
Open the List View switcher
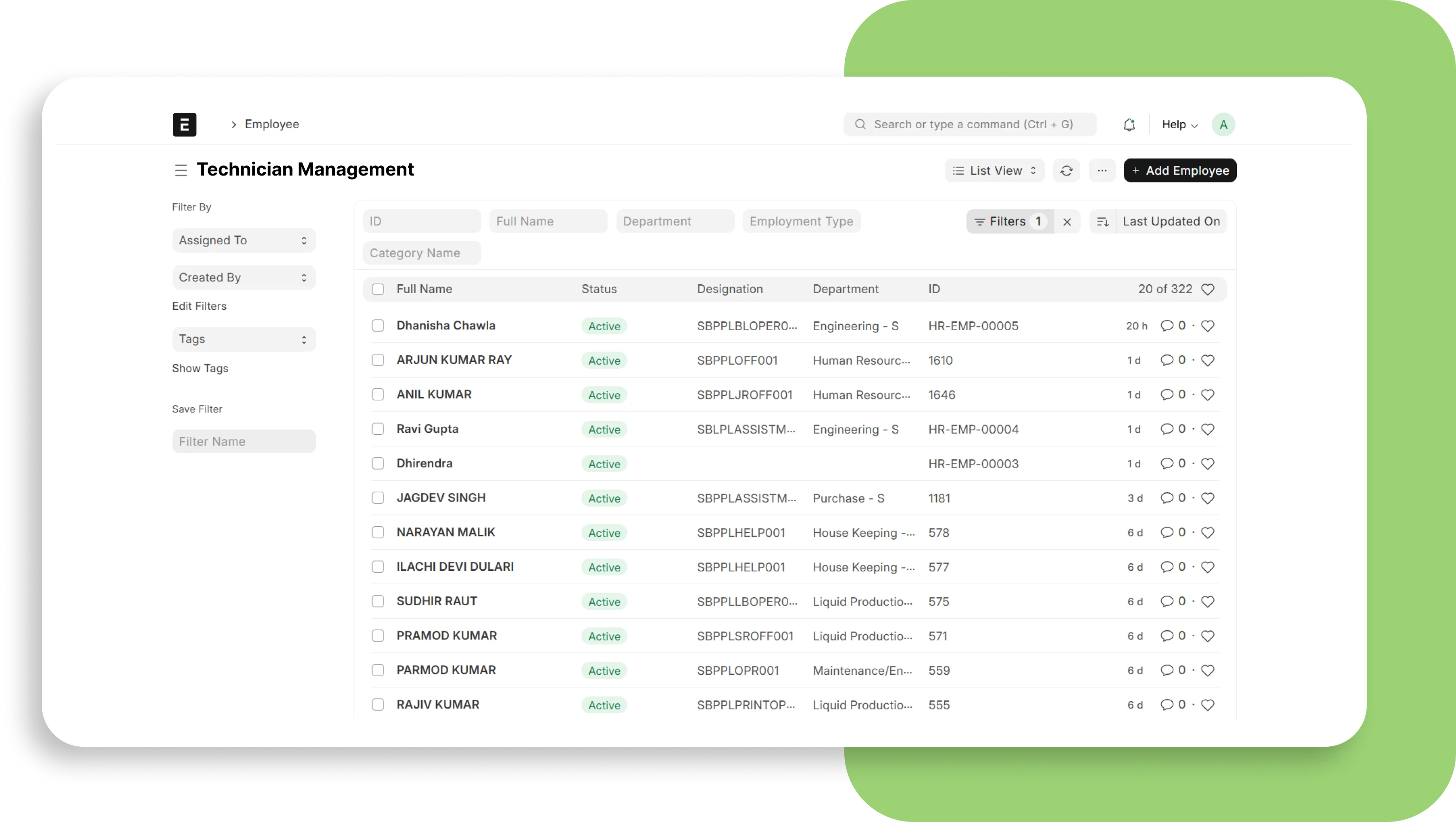pyautogui.click(x=993, y=170)
